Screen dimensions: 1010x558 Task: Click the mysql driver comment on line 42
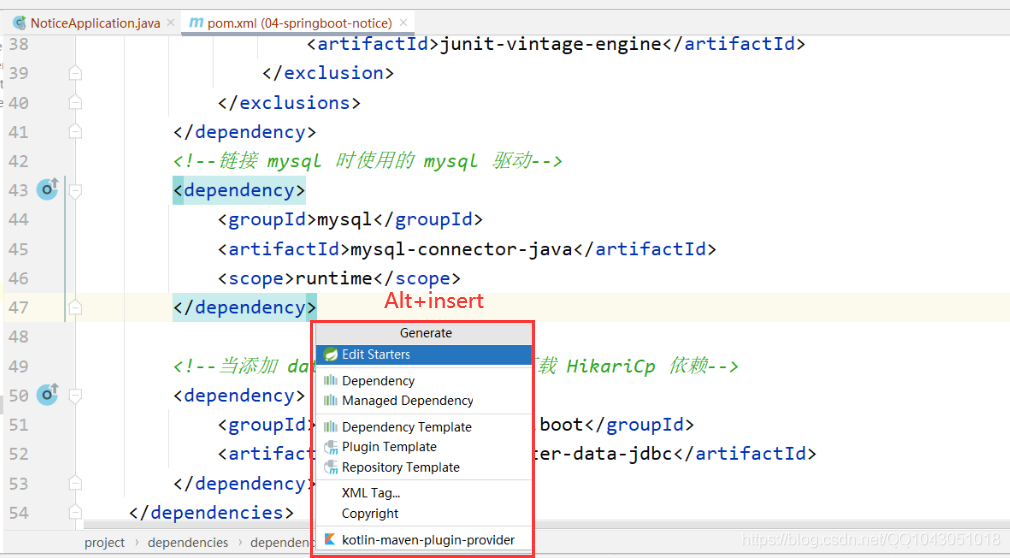pos(368,161)
